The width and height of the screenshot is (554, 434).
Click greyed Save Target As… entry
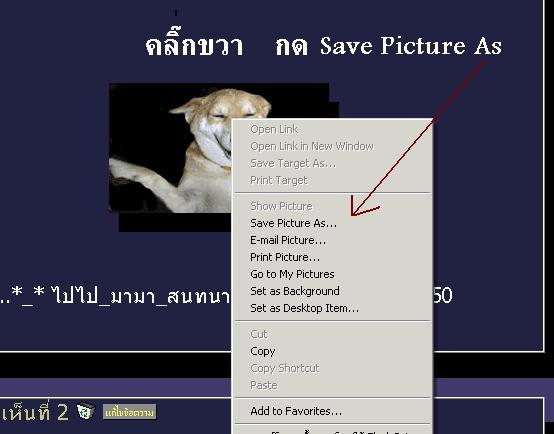pos(332,163)
